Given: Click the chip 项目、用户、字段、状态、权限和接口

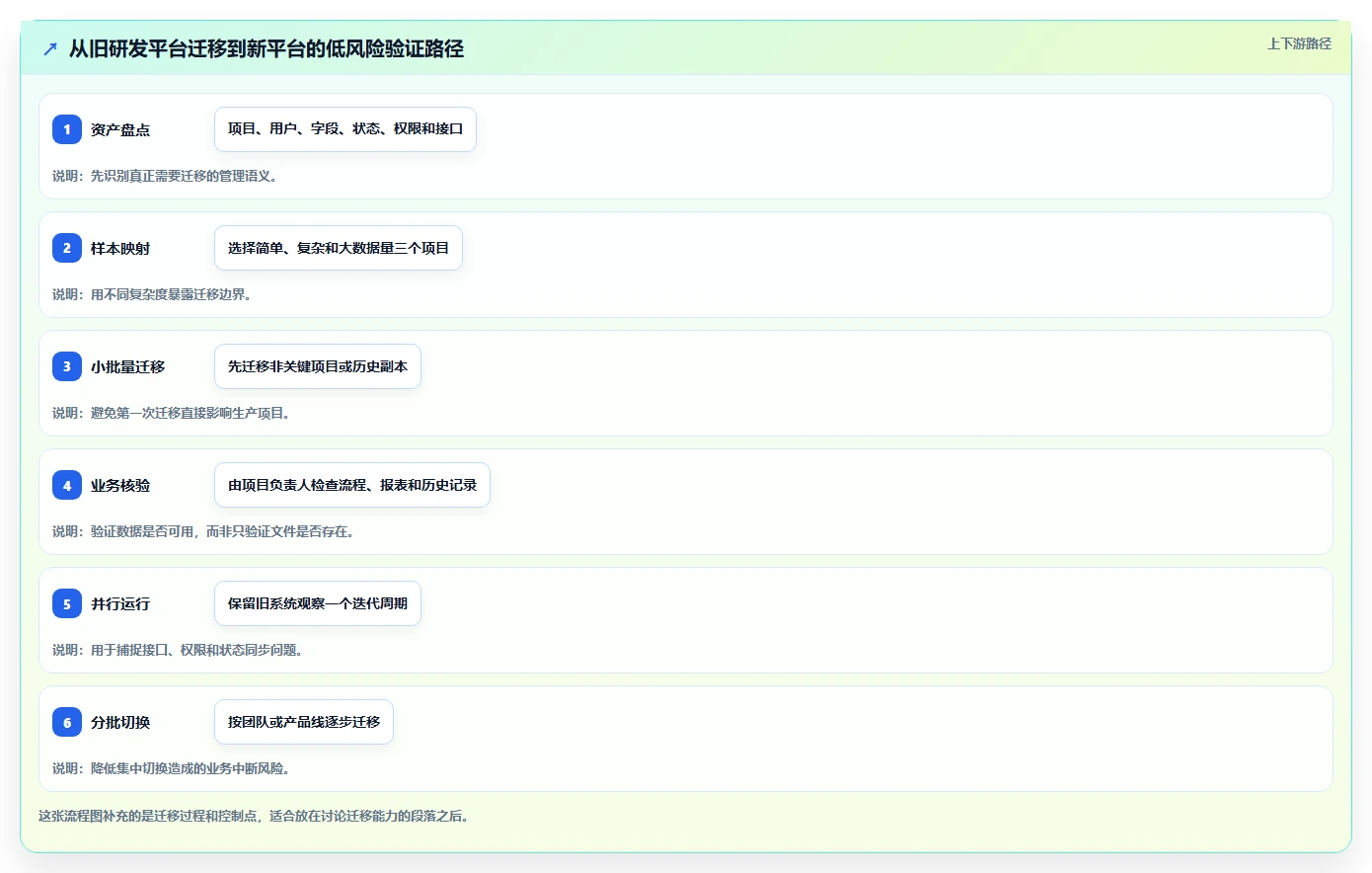Looking at the screenshot, I should coord(345,129).
